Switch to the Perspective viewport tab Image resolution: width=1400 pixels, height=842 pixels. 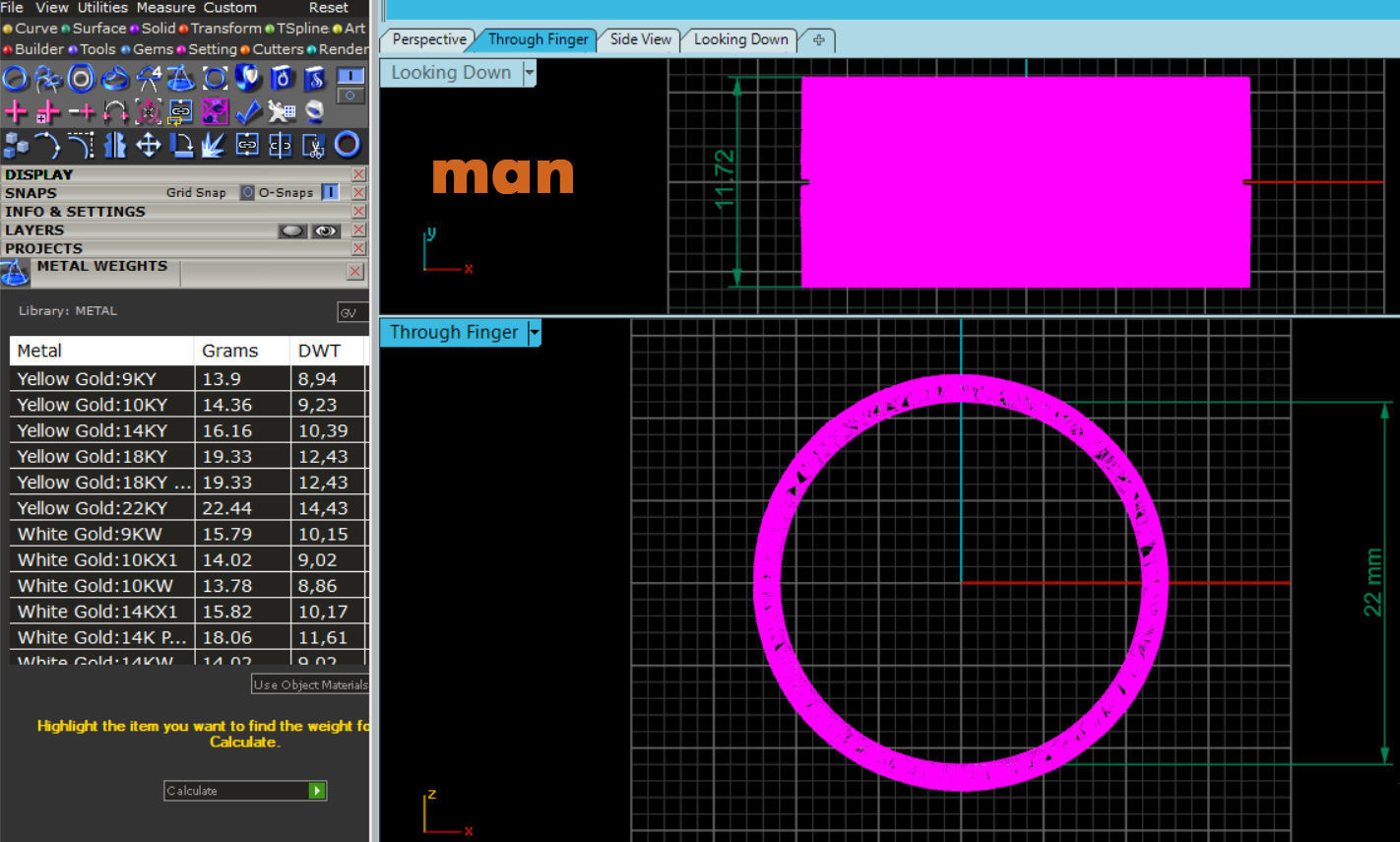tap(428, 39)
